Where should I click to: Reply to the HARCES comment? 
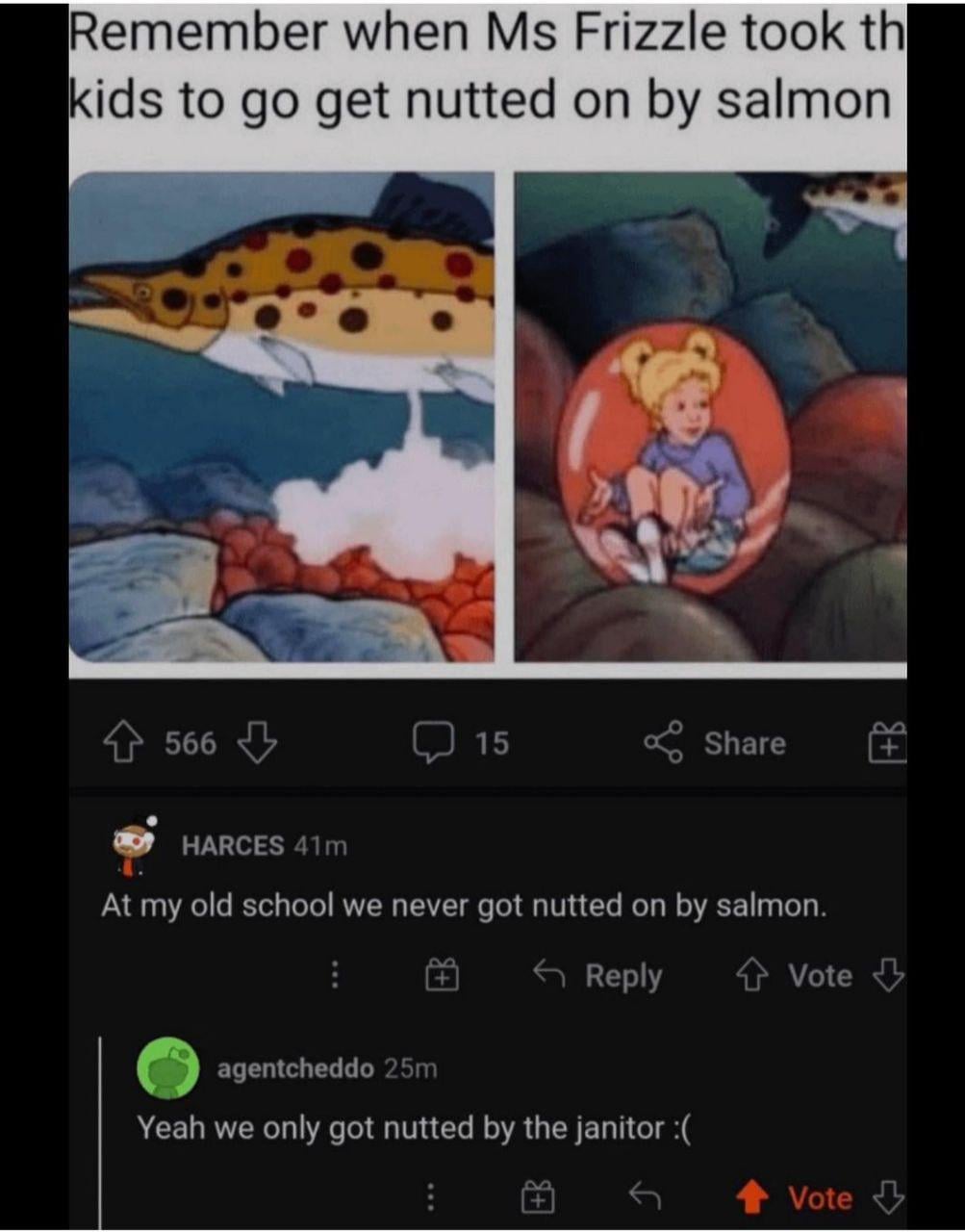(x=598, y=976)
